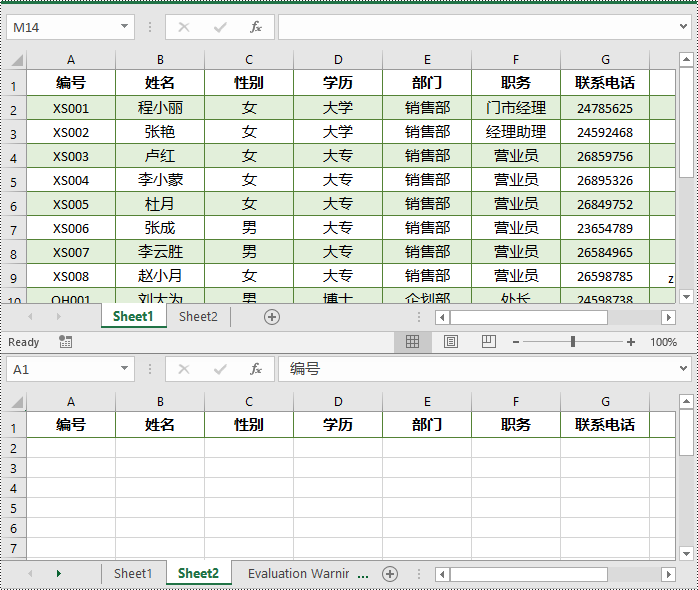Select cell 卢红
Screen dimensions: 698x590
click(x=160, y=156)
